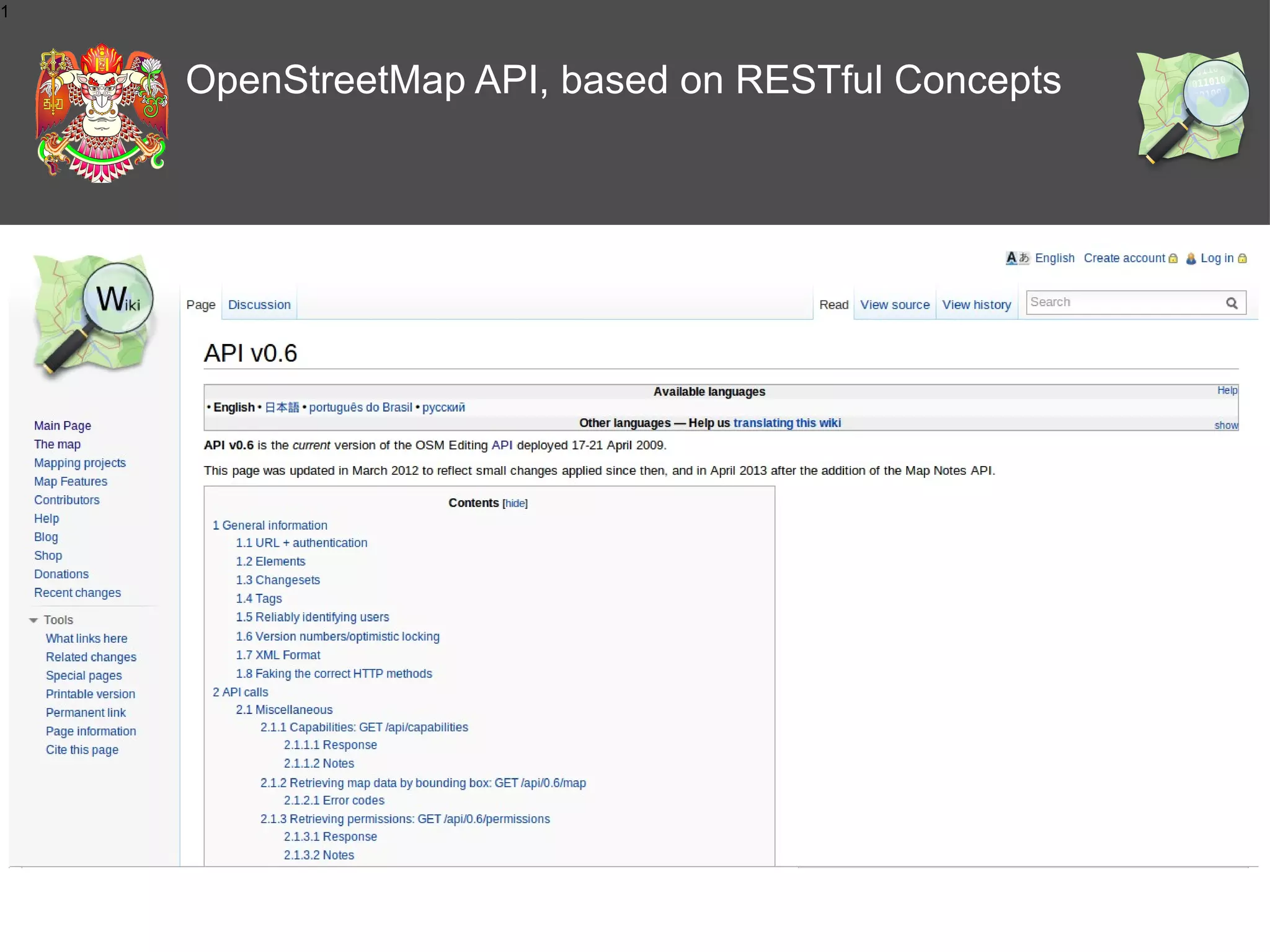Viewport: 1270px width, 952px height.
Task: Open Recent changes link
Action: pyautogui.click(x=78, y=593)
